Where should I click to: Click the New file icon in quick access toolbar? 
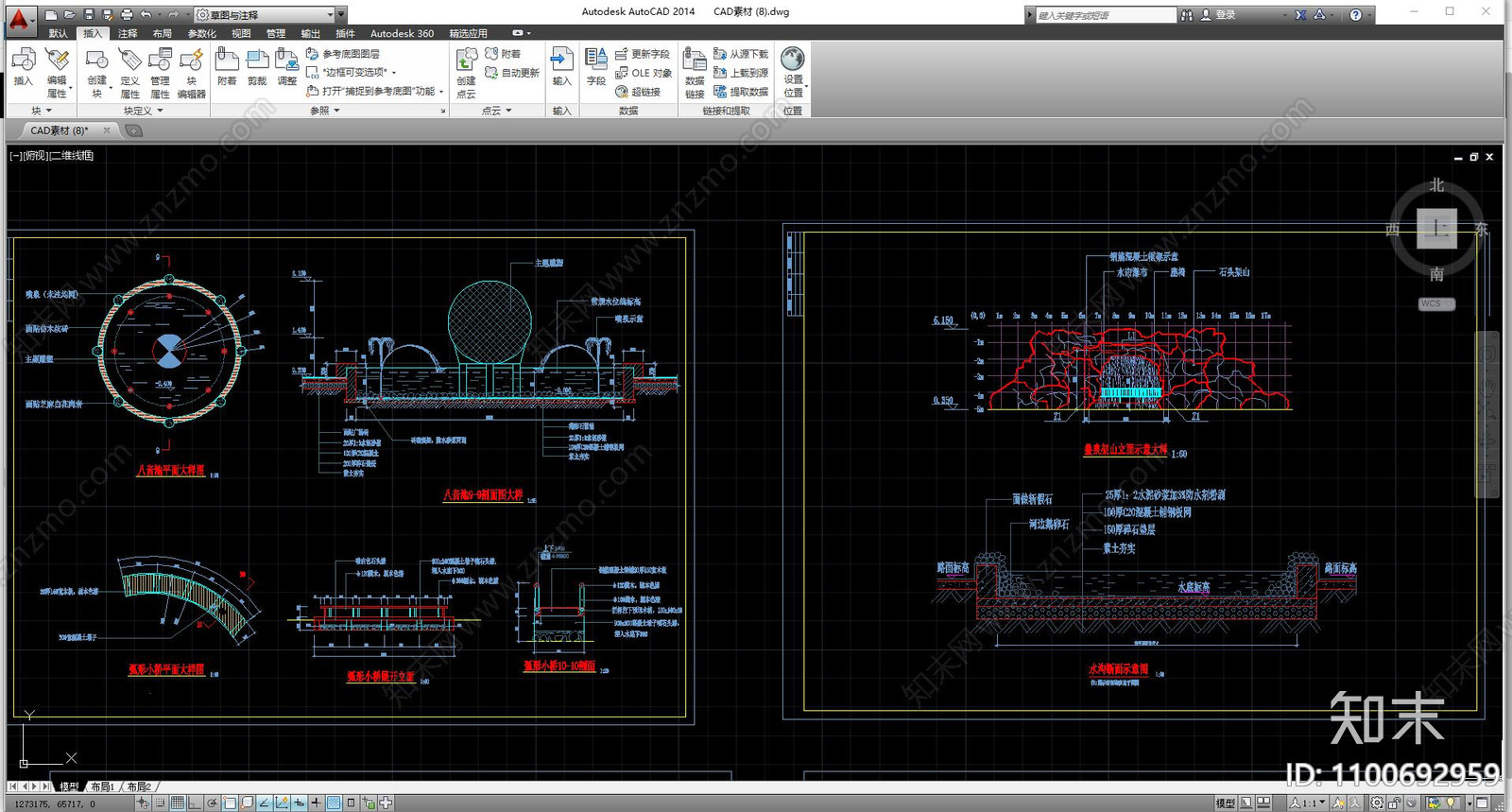[51, 14]
